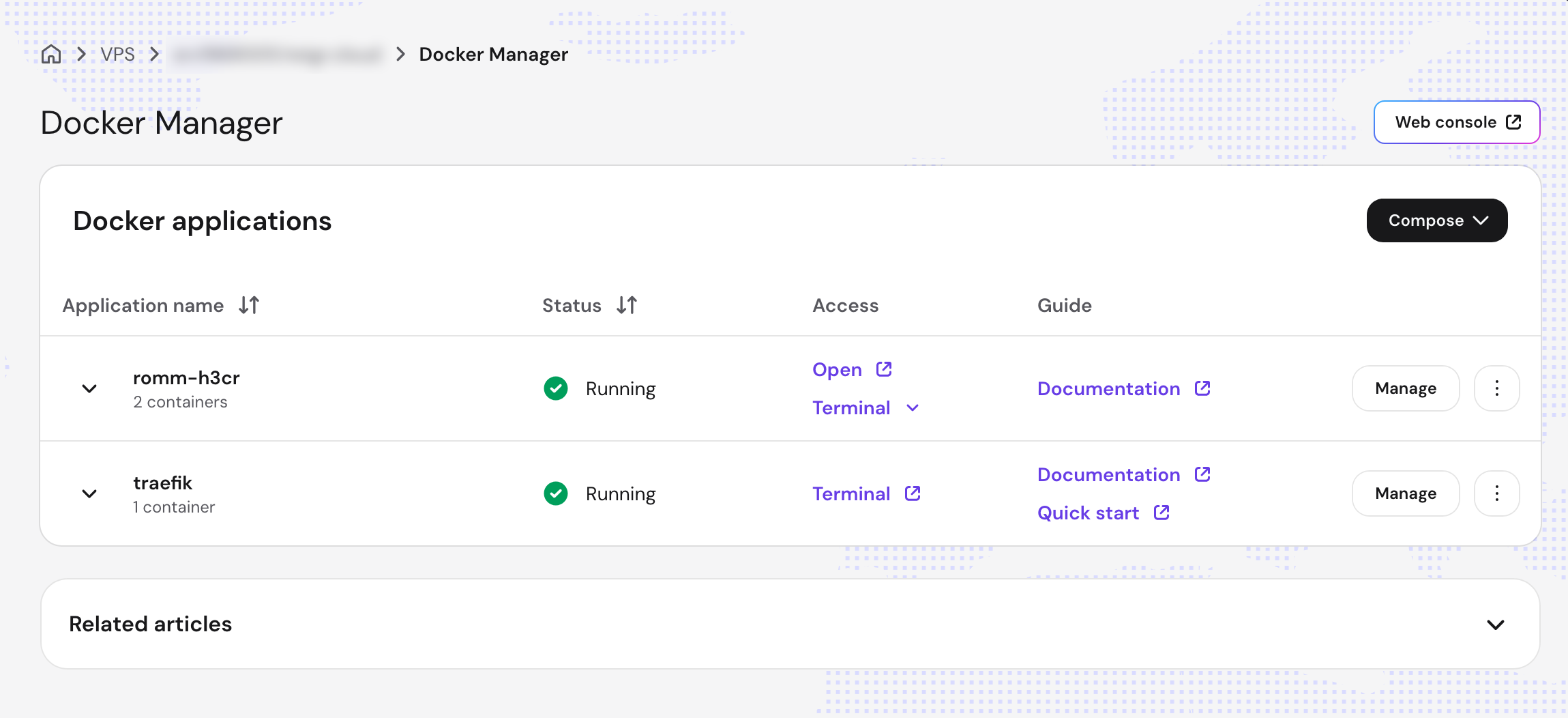This screenshot has height=718, width=1568.
Task: Click the Open link for romm-h3cr
Action: [853, 369]
